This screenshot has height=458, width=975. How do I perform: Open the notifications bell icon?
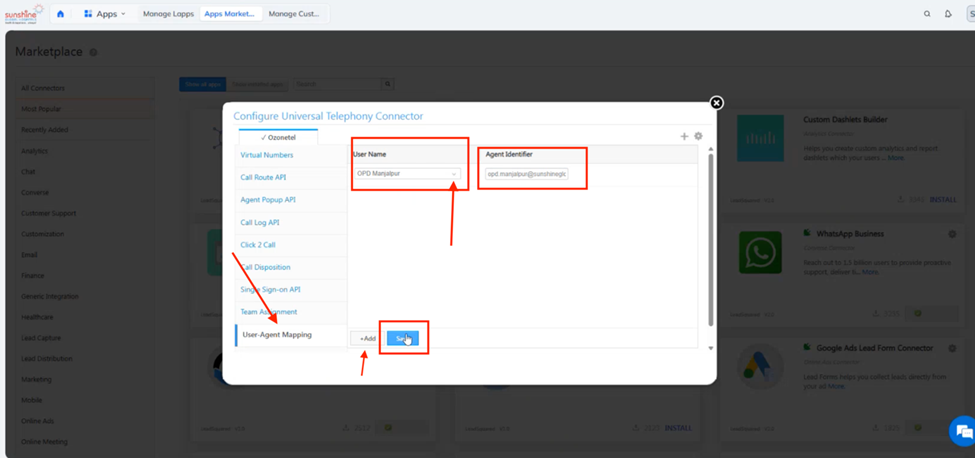coord(948,14)
